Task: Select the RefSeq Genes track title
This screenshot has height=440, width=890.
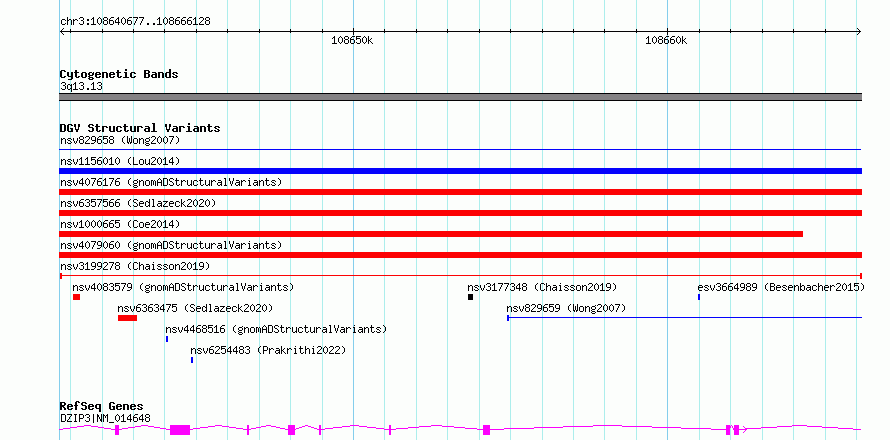Action: tap(102, 406)
